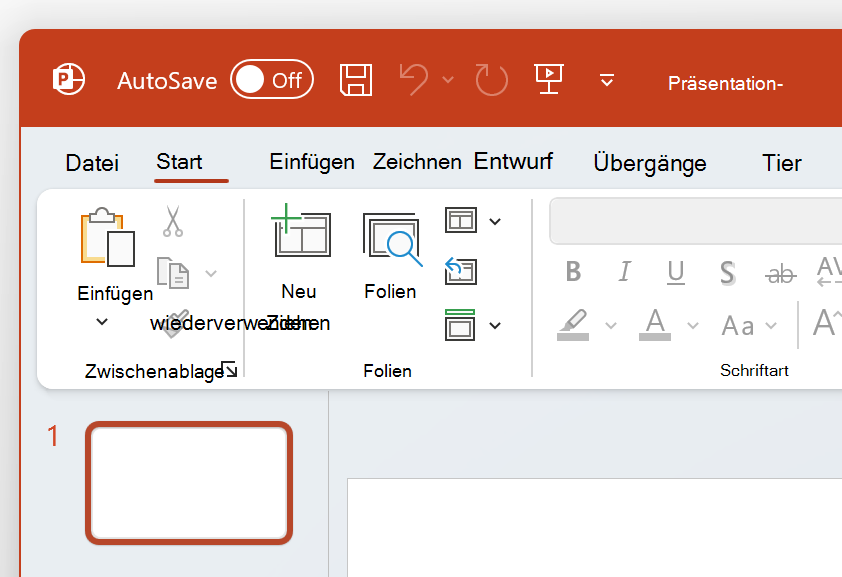842x577 pixels.
Task: Click into the font name box
Action: [695, 221]
